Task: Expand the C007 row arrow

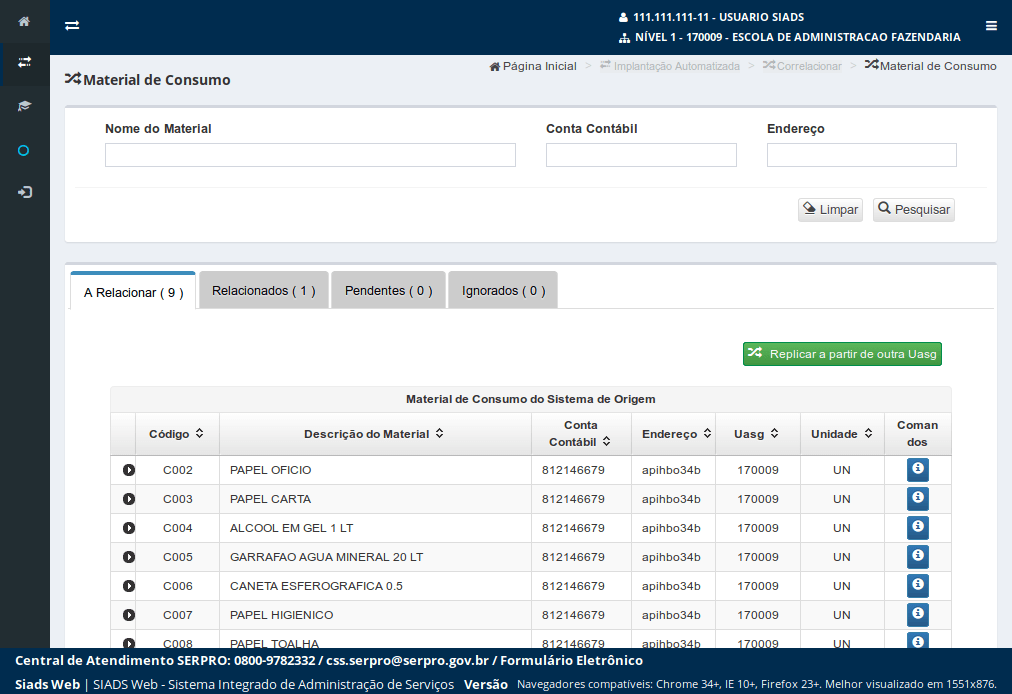Action: (129, 615)
